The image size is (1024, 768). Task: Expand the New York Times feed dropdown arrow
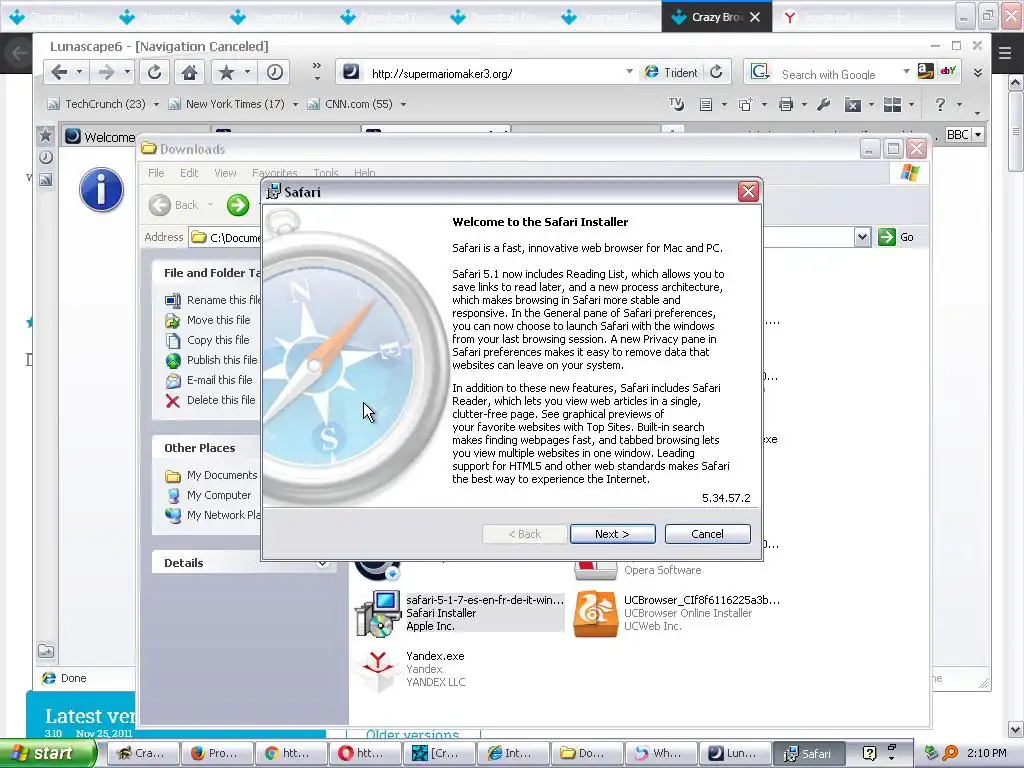295,104
